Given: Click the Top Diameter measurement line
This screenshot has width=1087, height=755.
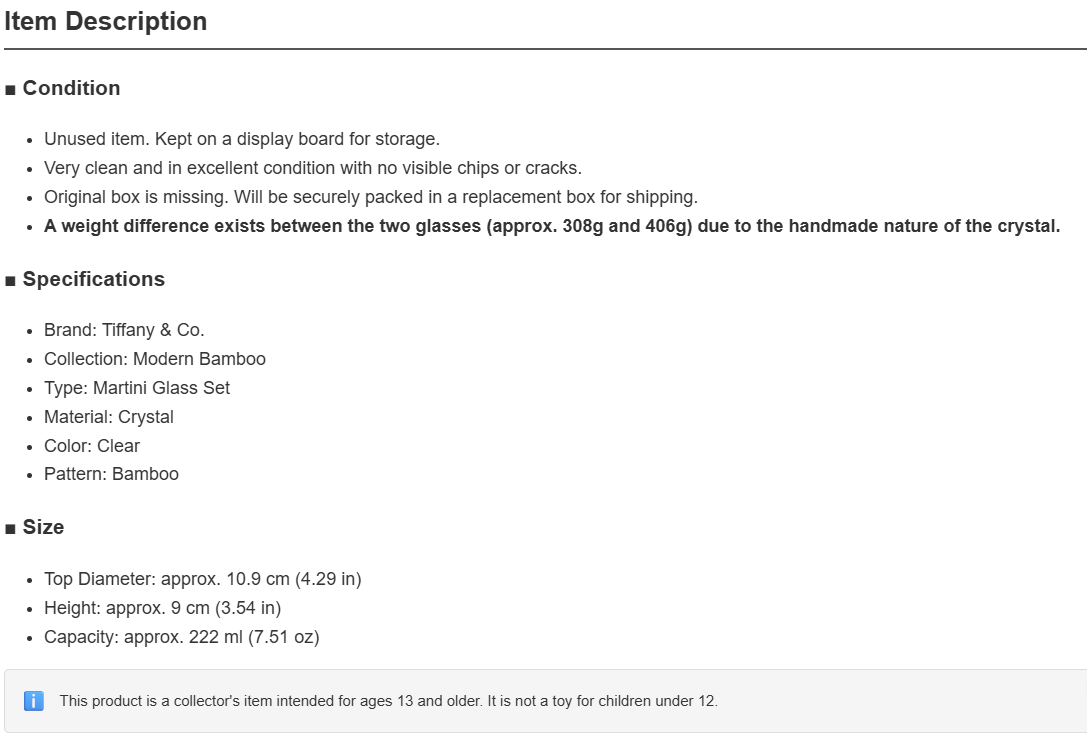Looking at the screenshot, I should 202,579.
